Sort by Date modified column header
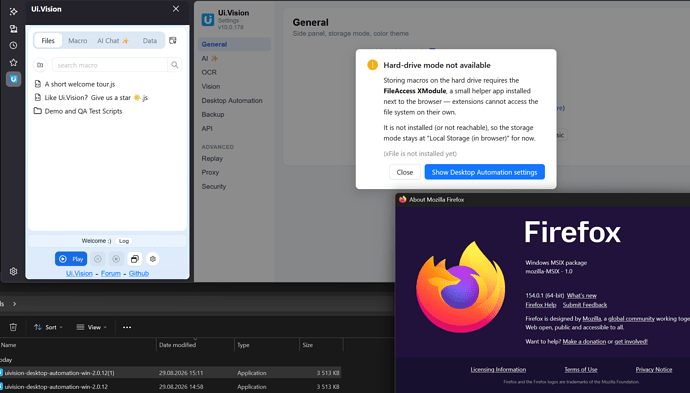Viewport: 690px width, 393px height. [195, 345]
